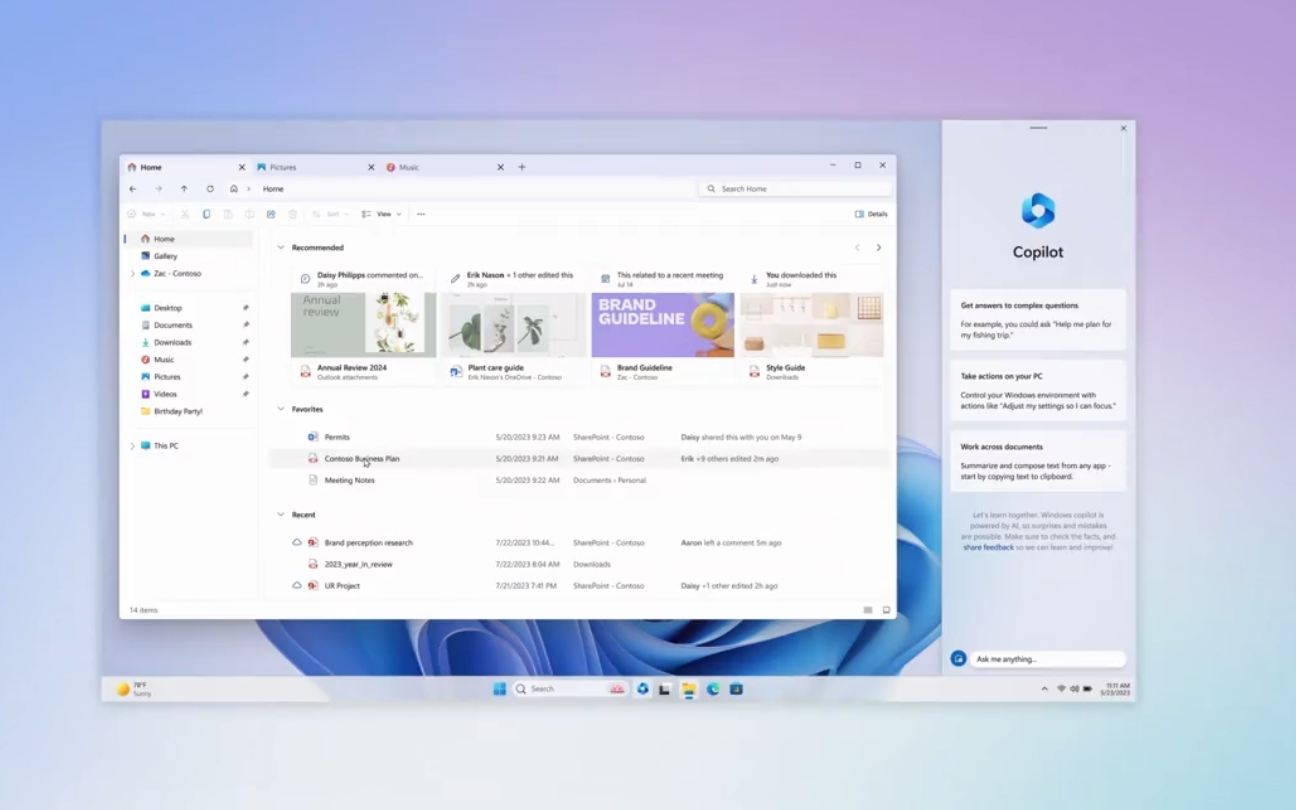Open the Windows Start menu
Screen dimensions: 1296x810
tap(499, 689)
